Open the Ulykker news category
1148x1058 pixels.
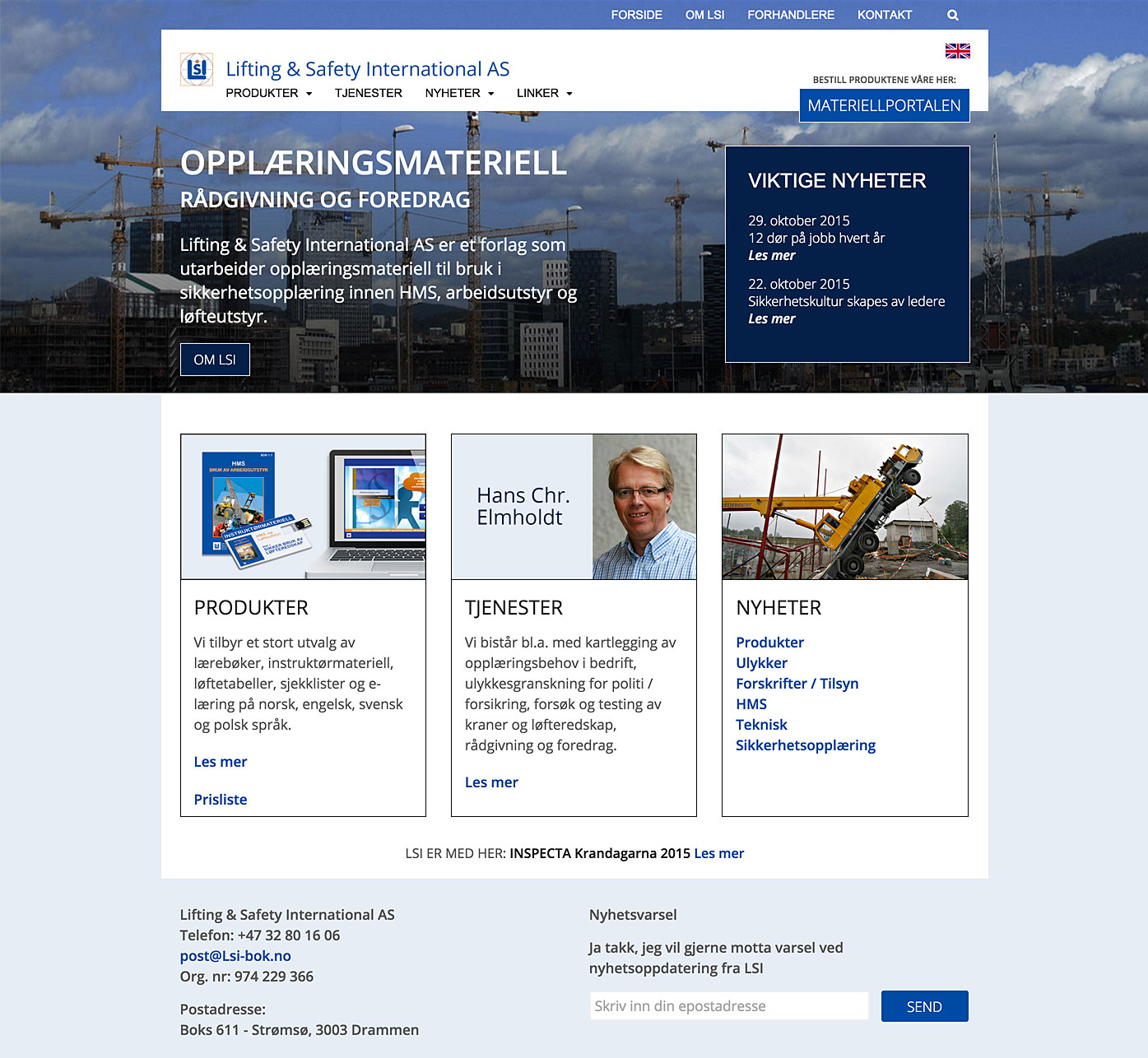(x=762, y=663)
